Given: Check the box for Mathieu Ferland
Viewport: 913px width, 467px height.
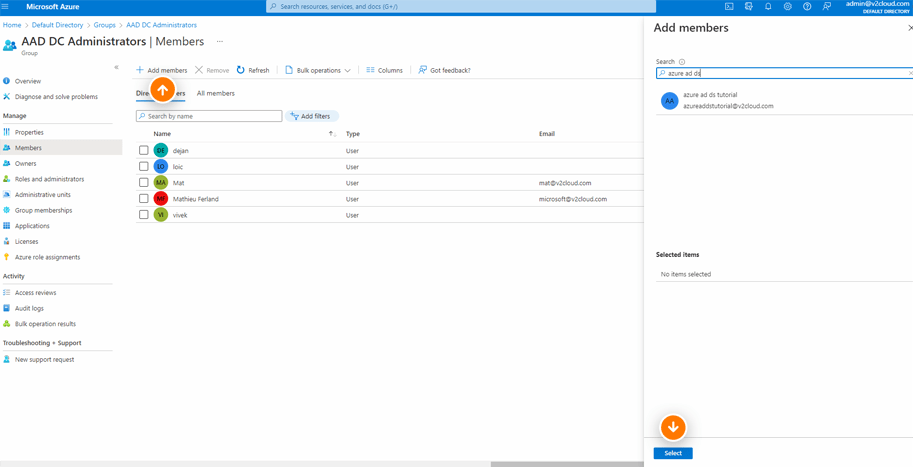Looking at the screenshot, I should point(144,199).
